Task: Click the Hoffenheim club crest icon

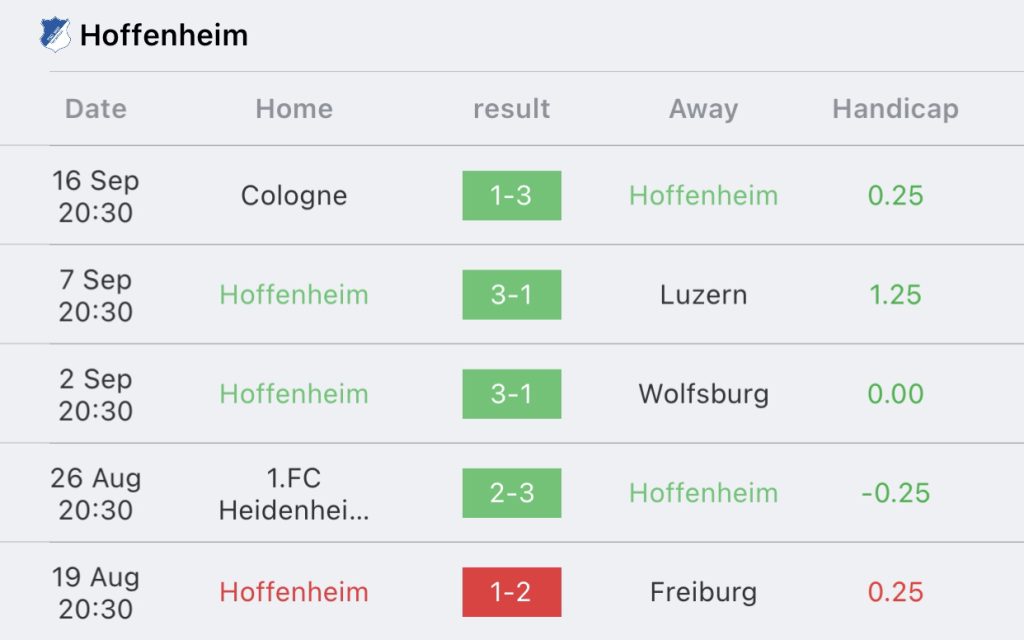Action: coord(55,36)
